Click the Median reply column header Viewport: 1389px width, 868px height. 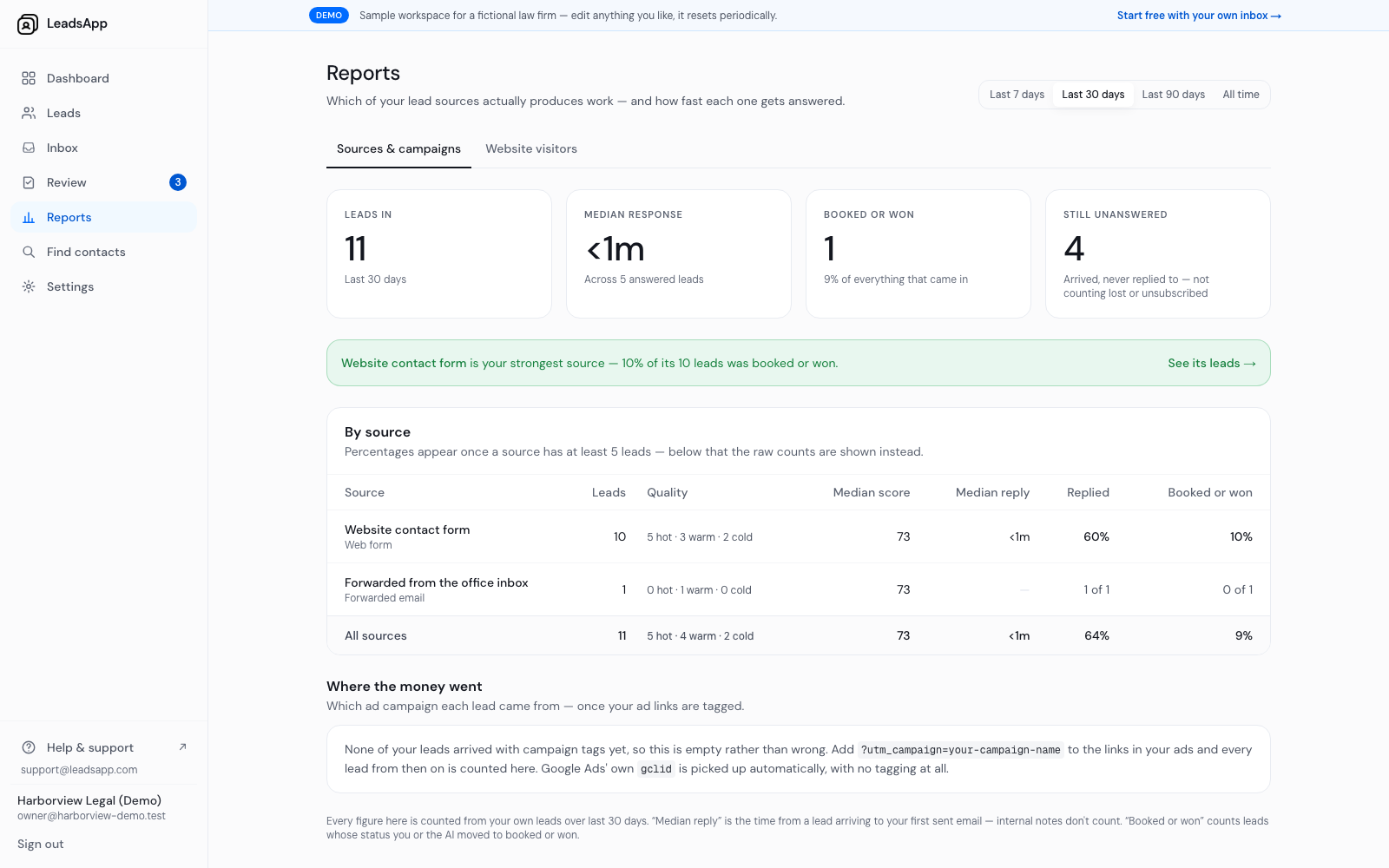pyautogui.click(x=992, y=492)
